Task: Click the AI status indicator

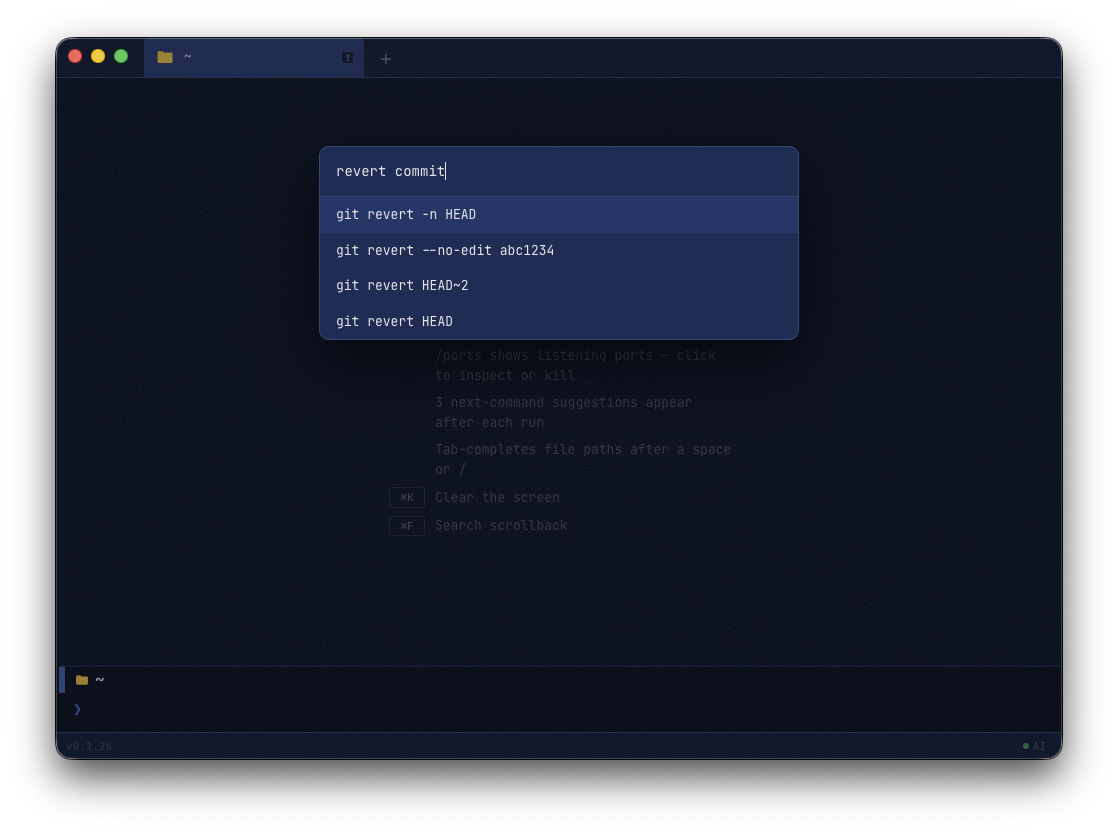Action: [x=1034, y=746]
